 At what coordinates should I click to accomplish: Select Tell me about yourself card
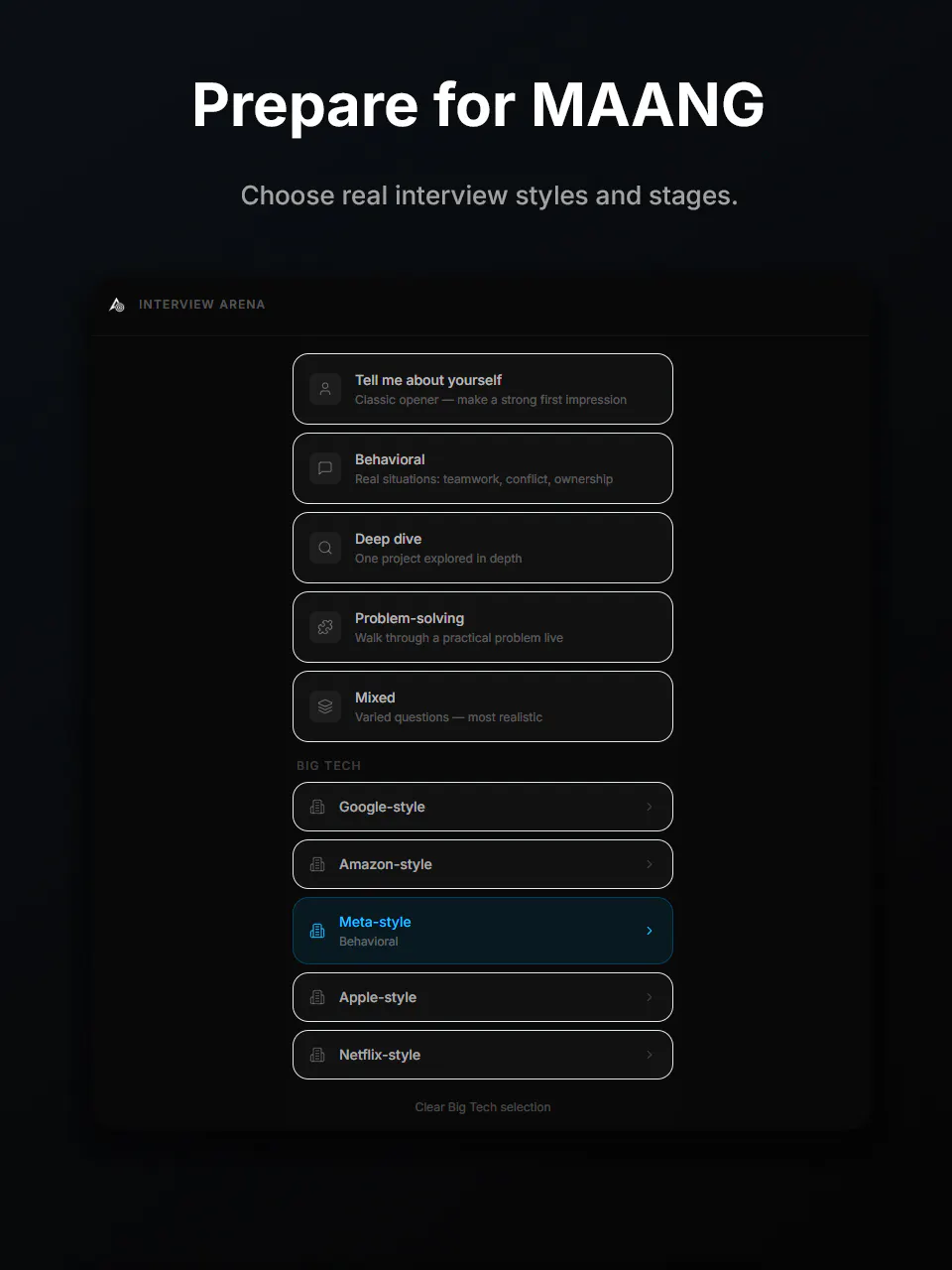483,389
